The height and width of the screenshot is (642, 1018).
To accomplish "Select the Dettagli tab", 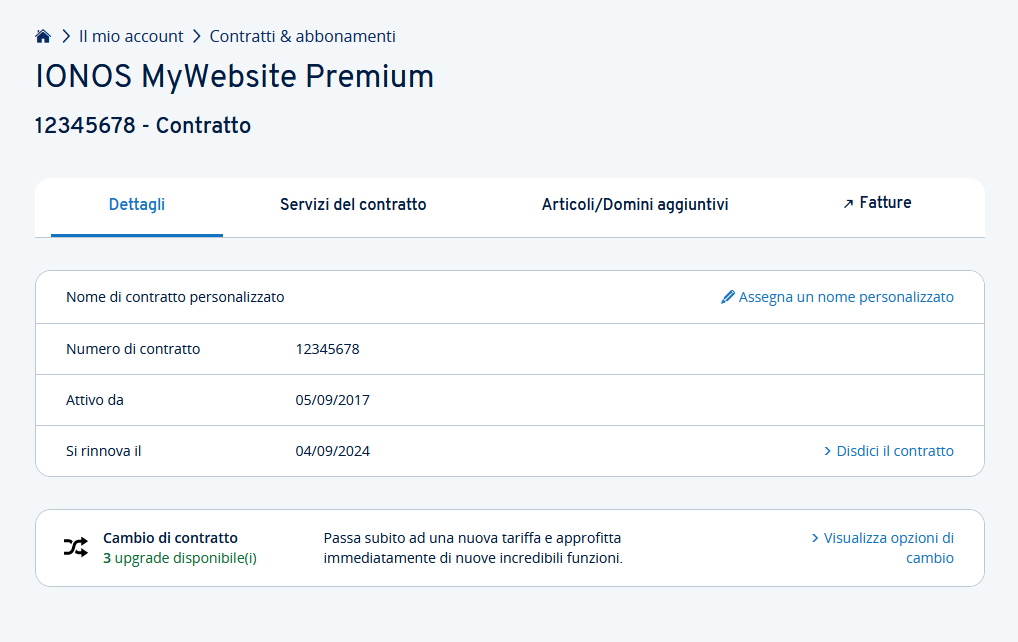I will point(137,204).
